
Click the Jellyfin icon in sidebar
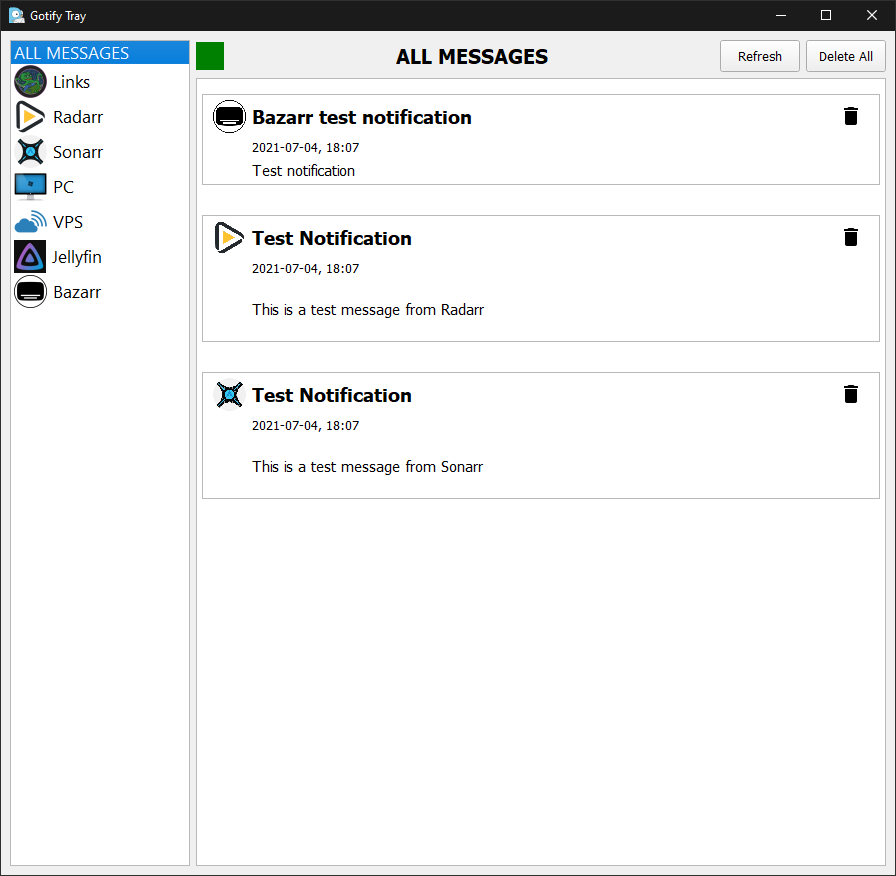click(x=30, y=257)
